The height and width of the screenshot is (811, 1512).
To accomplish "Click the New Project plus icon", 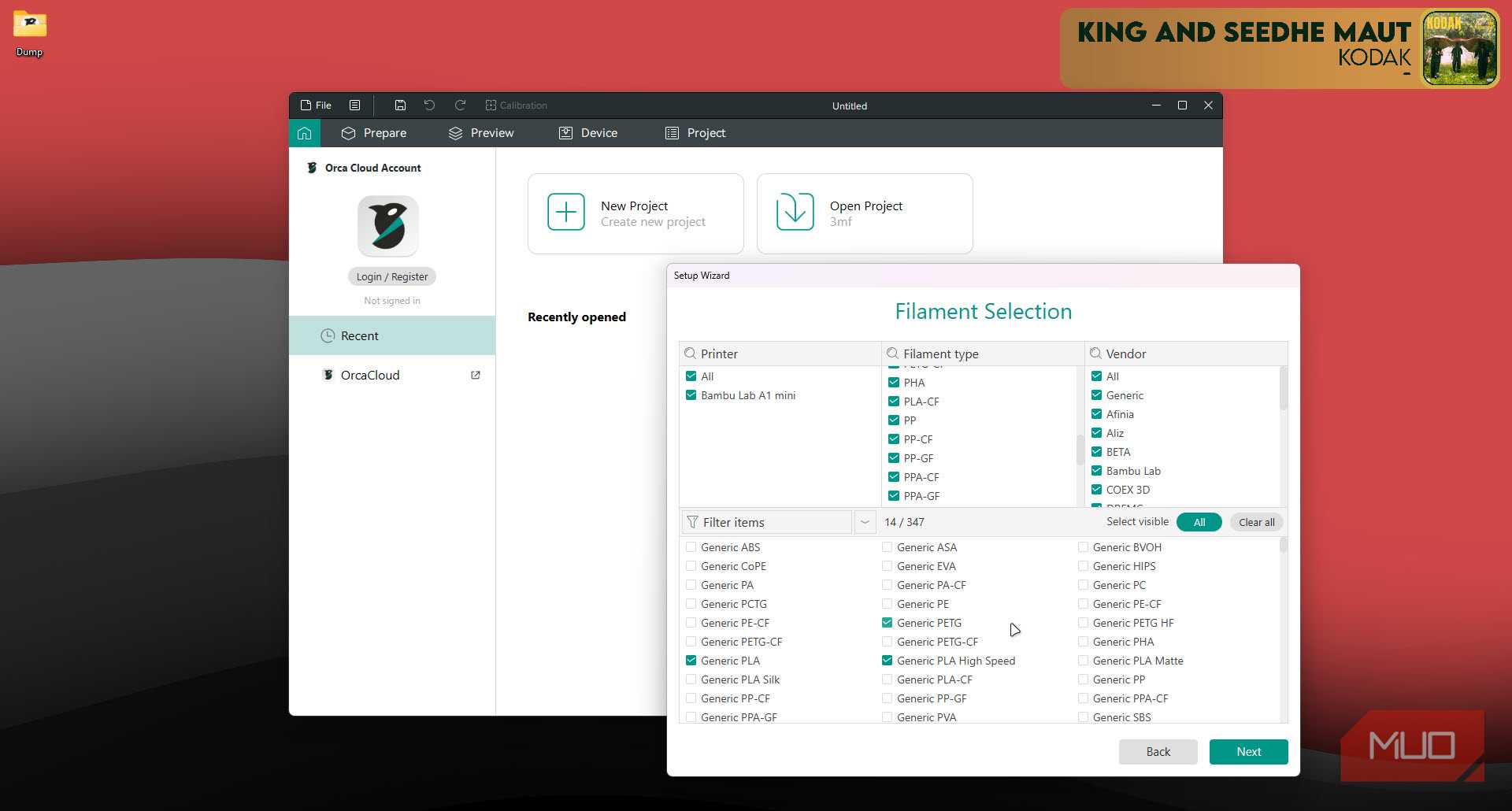I will 566,212.
